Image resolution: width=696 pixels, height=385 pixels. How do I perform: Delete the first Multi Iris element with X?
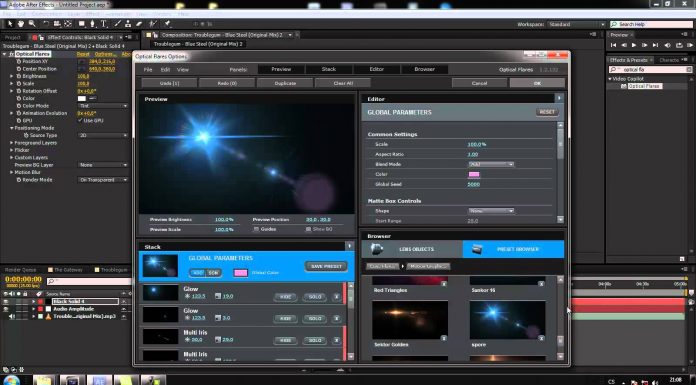click(336, 340)
